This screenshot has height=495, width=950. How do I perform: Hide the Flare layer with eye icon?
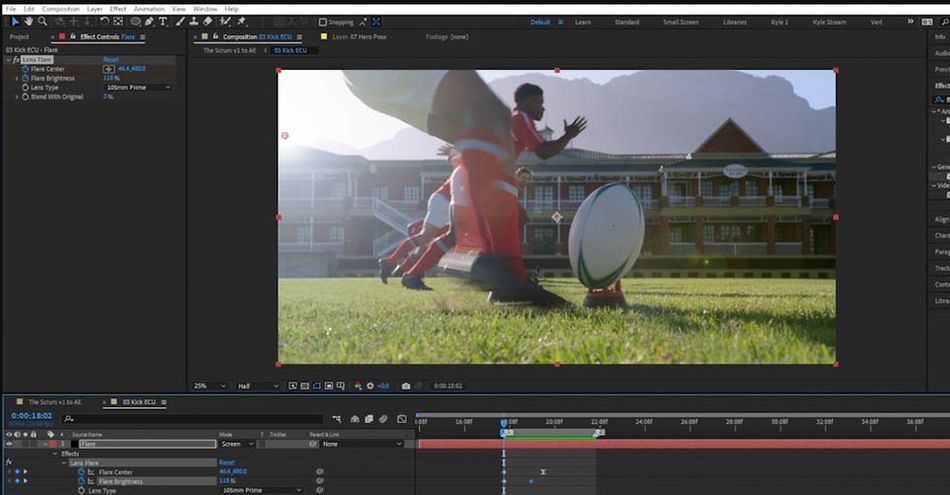pyautogui.click(x=9, y=444)
